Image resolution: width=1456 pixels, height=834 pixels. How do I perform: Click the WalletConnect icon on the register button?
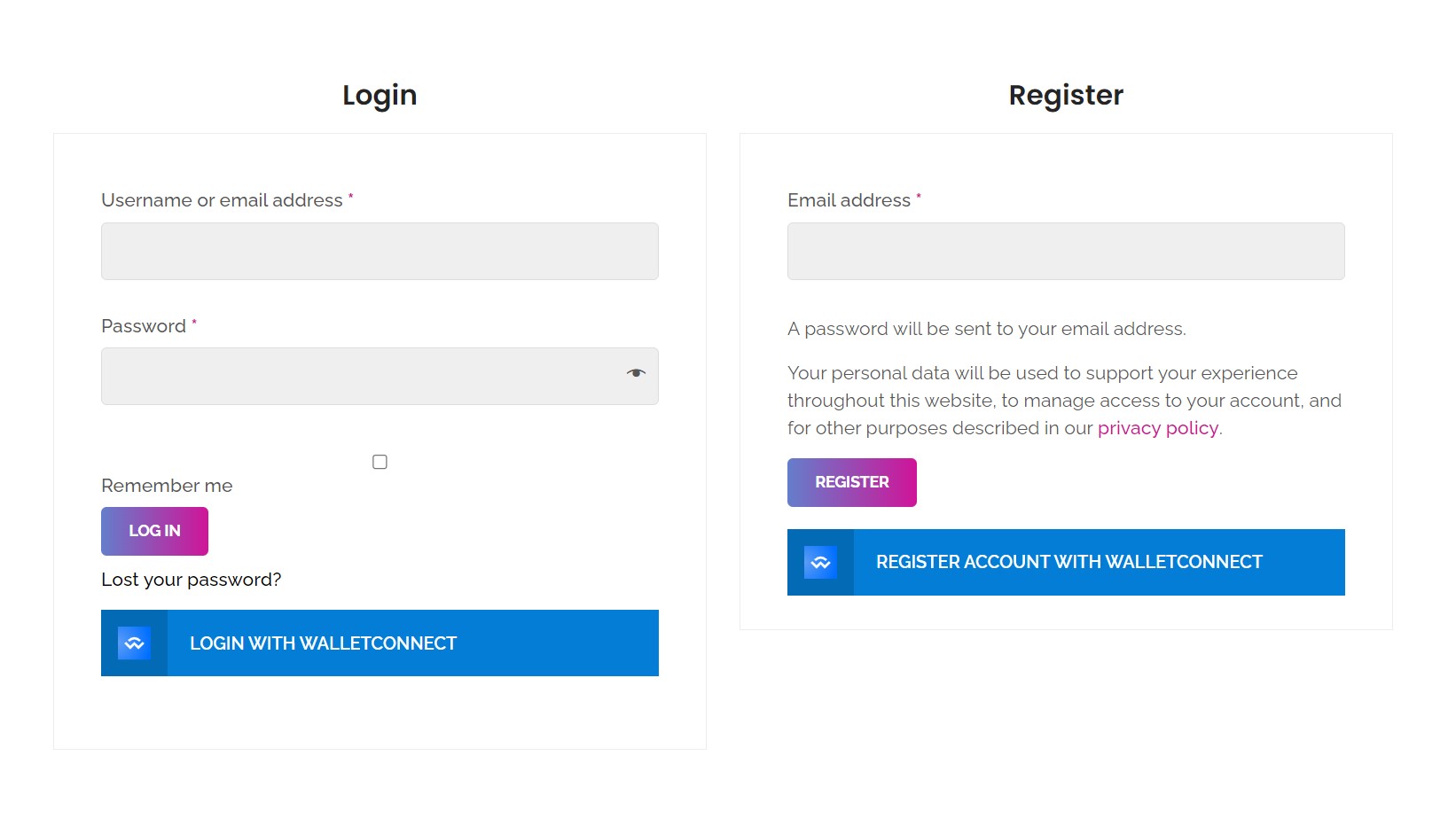point(820,562)
